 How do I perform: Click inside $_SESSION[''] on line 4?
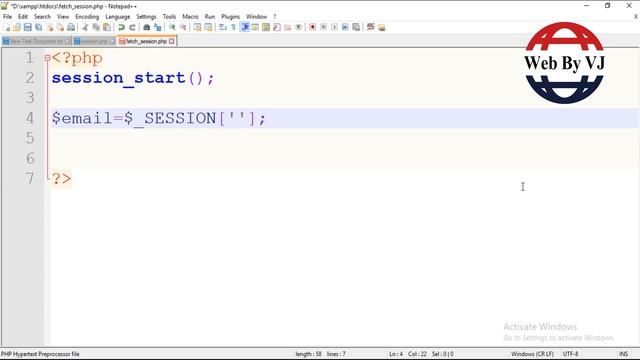click(196, 118)
